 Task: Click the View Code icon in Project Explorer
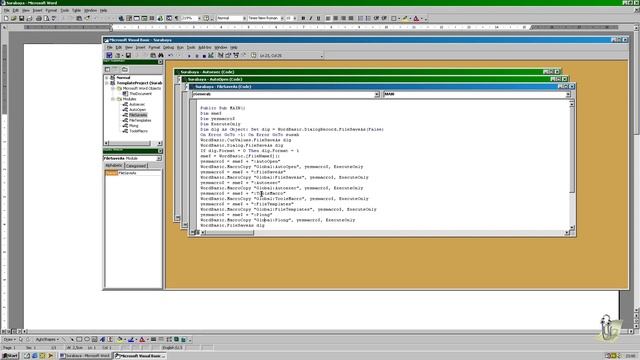click(x=108, y=69)
